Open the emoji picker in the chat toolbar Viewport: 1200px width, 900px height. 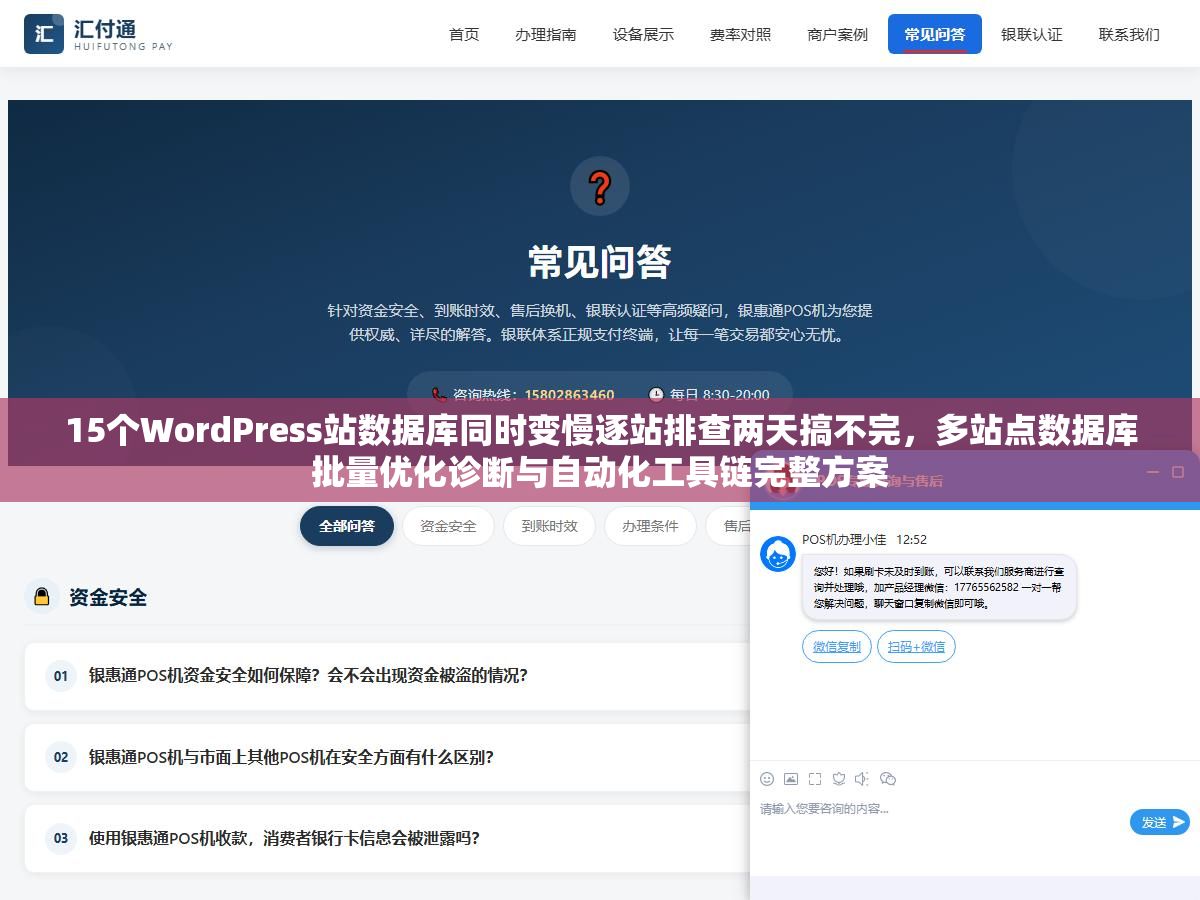click(x=767, y=779)
